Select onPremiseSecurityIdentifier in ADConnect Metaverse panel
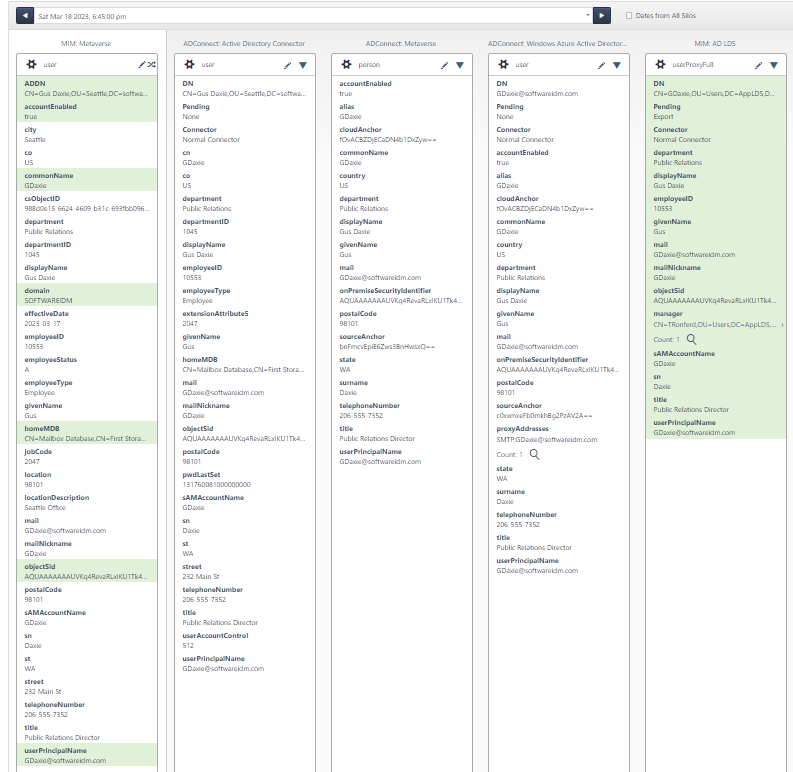 point(385,291)
